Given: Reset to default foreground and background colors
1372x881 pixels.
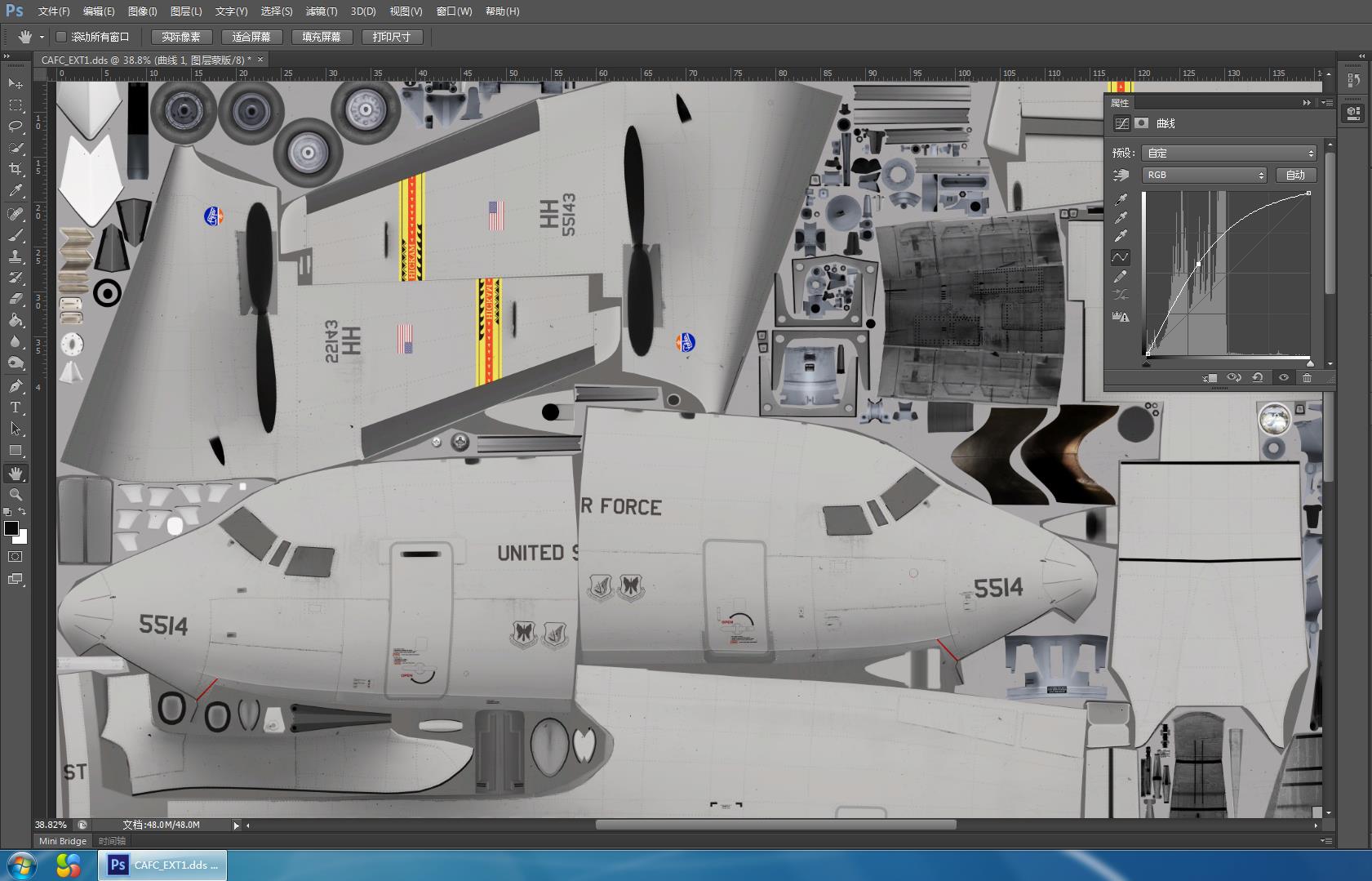Looking at the screenshot, I should pyautogui.click(x=8, y=511).
